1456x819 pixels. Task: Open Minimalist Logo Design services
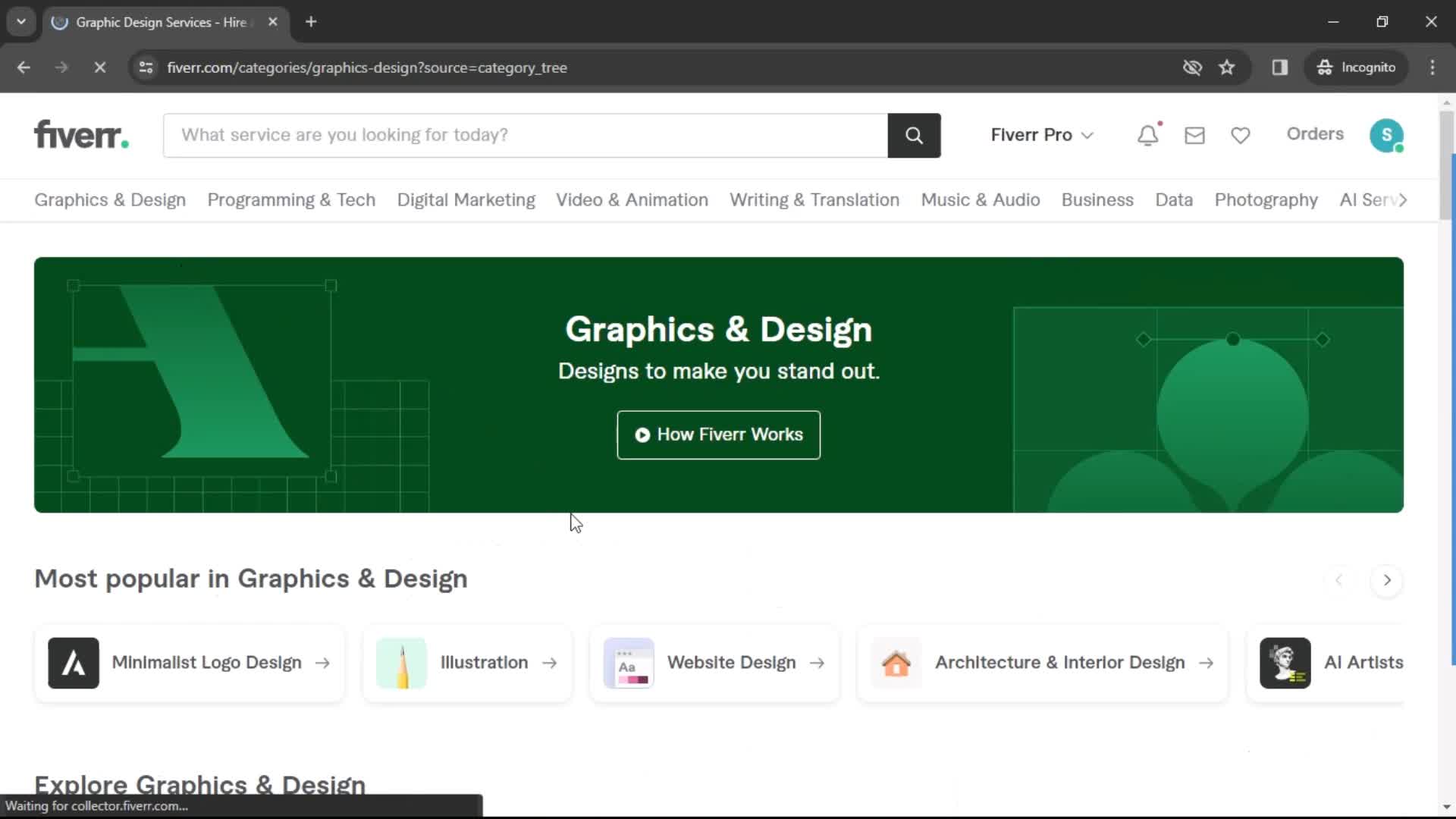tap(190, 663)
